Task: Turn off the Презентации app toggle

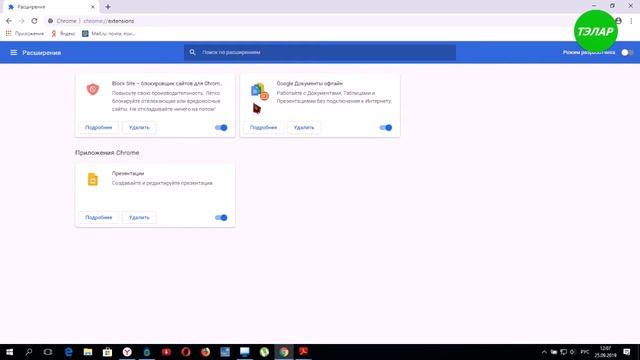Action: coord(221,218)
